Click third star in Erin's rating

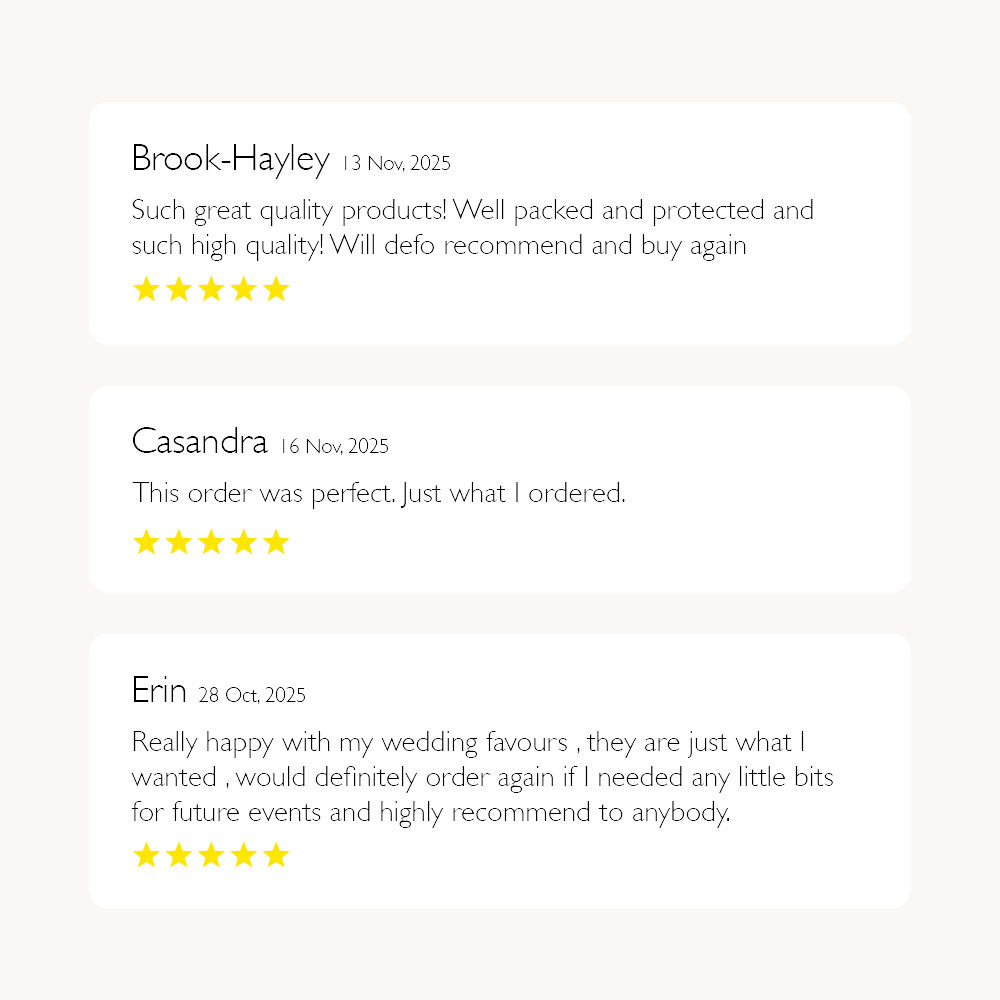point(211,855)
